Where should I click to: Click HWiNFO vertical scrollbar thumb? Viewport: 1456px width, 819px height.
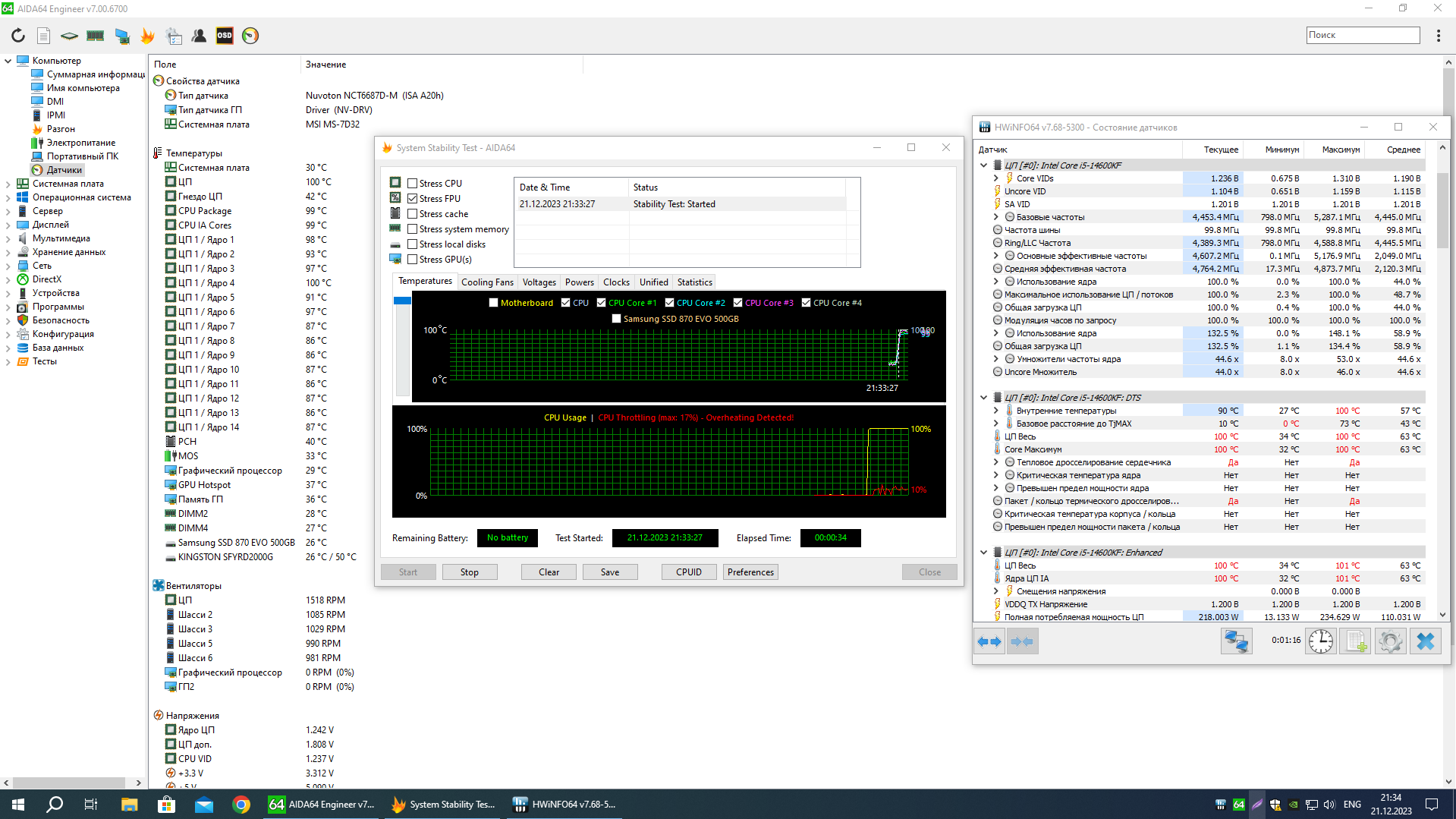pos(1443,209)
